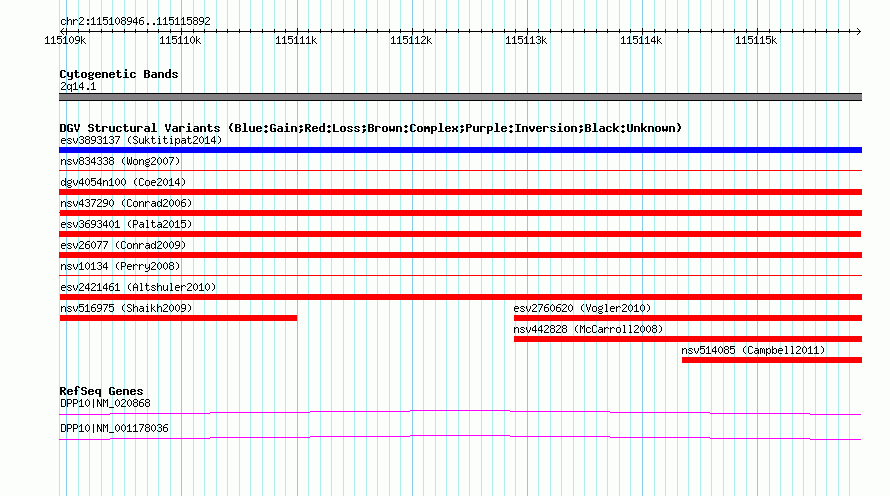Open variant esv2421461 (Altshuler2010) label

(138, 287)
